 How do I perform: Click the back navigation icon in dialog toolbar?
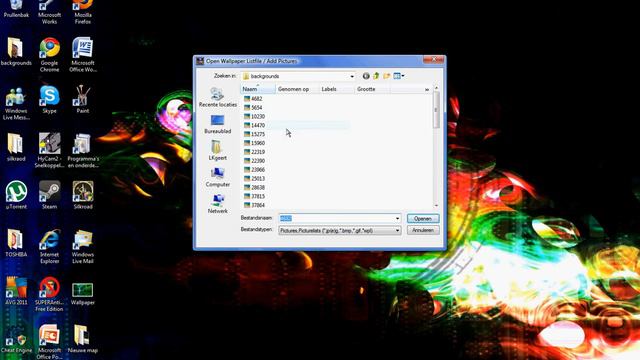(366, 76)
